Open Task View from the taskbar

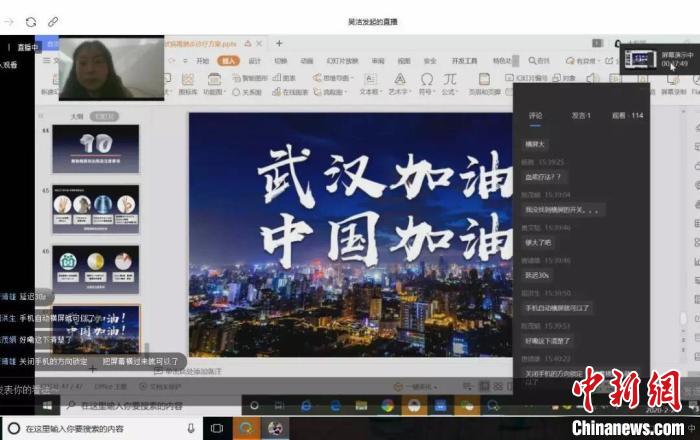[217, 427]
